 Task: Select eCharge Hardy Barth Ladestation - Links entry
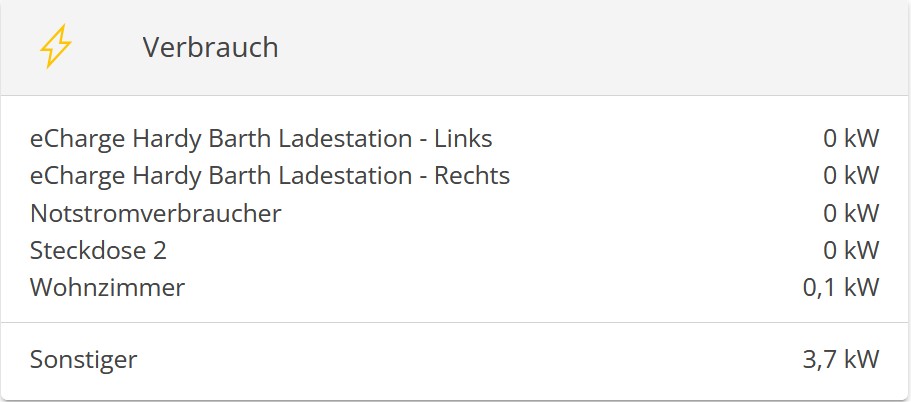click(x=261, y=138)
